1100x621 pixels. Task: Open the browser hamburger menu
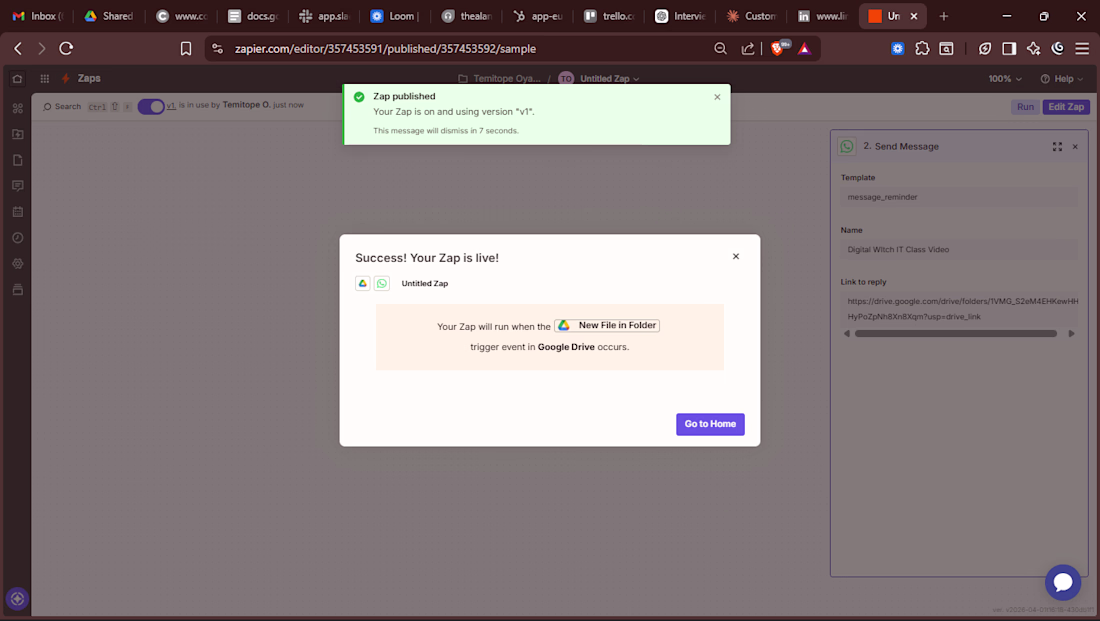tap(1082, 48)
